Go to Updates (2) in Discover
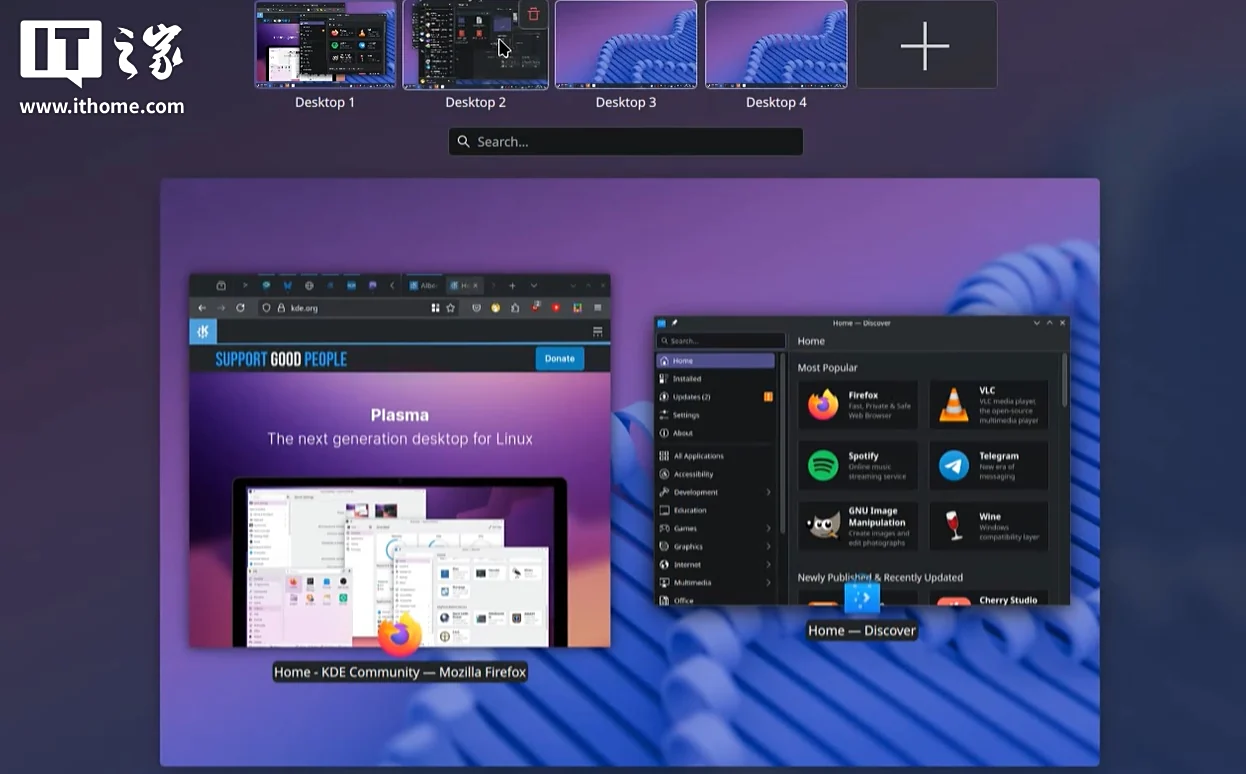Screen dimensions: 1246x774 (x=692, y=397)
